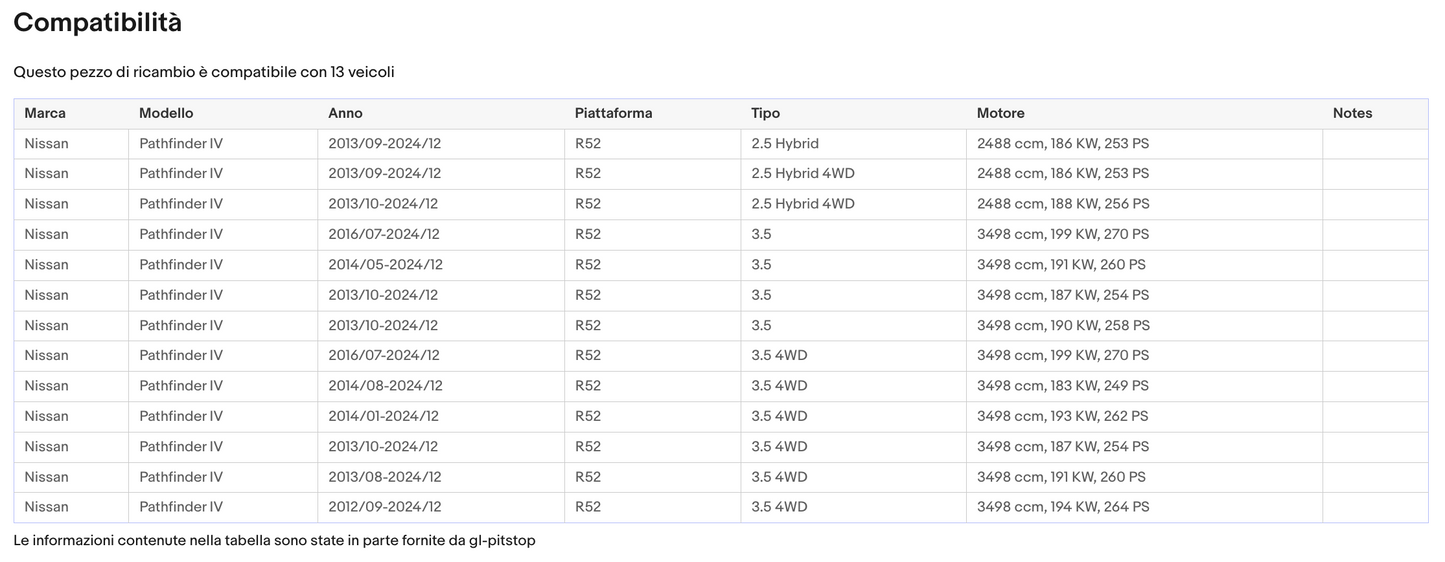Select the 188 KW, 256 PS engine cell
1445x562 pixels.
(1063, 204)
